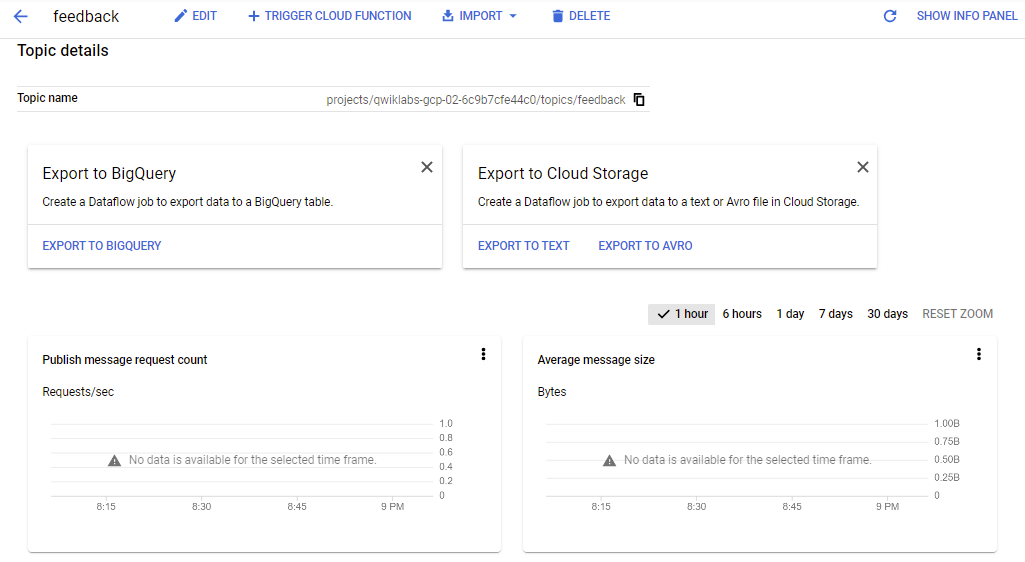This screenshot has width=1025, height=562.
Task: Close the Export to Cloud Storage card
Action: pos(863,167)
